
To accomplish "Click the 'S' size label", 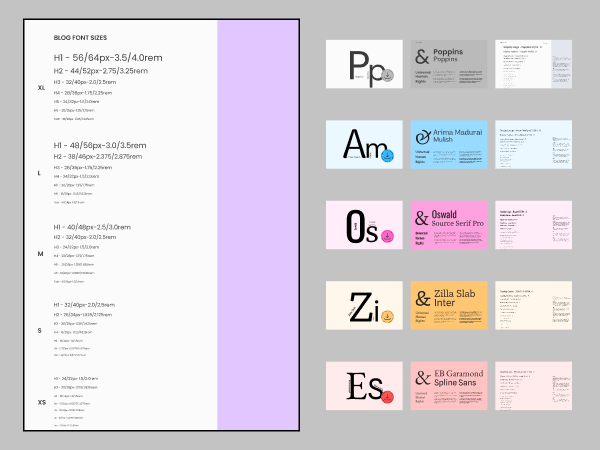I will click(x=39, y=330).
